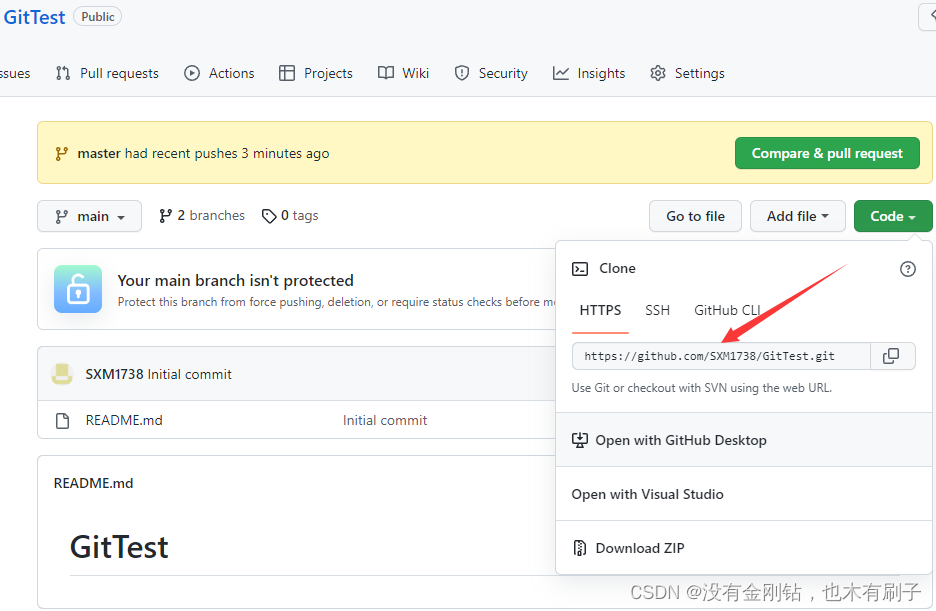Toggle the green Code dropdown

click(x=893, y=216)
